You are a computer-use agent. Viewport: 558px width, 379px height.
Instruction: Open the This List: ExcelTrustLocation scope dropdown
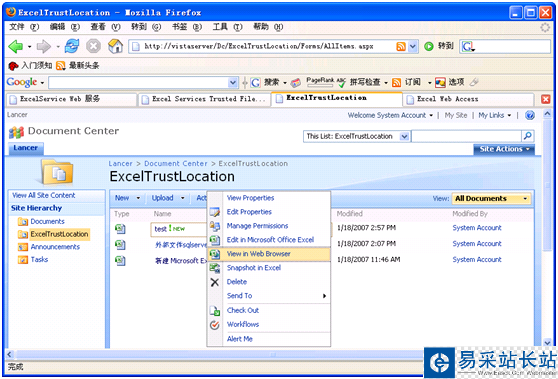[404, 136]
